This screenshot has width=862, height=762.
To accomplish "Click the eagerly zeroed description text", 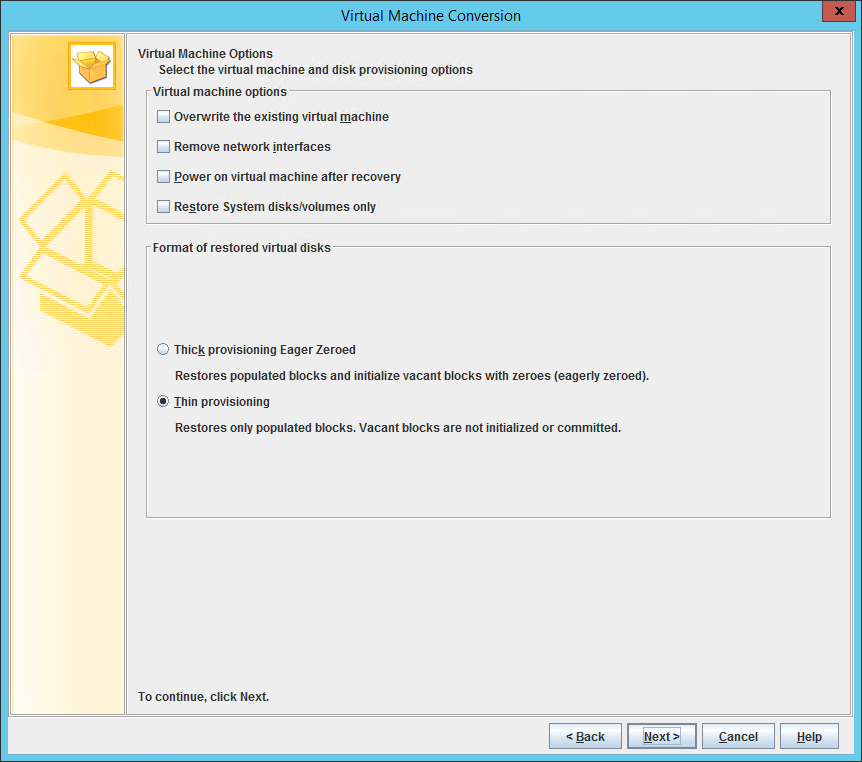I will [x=412, y=376].
